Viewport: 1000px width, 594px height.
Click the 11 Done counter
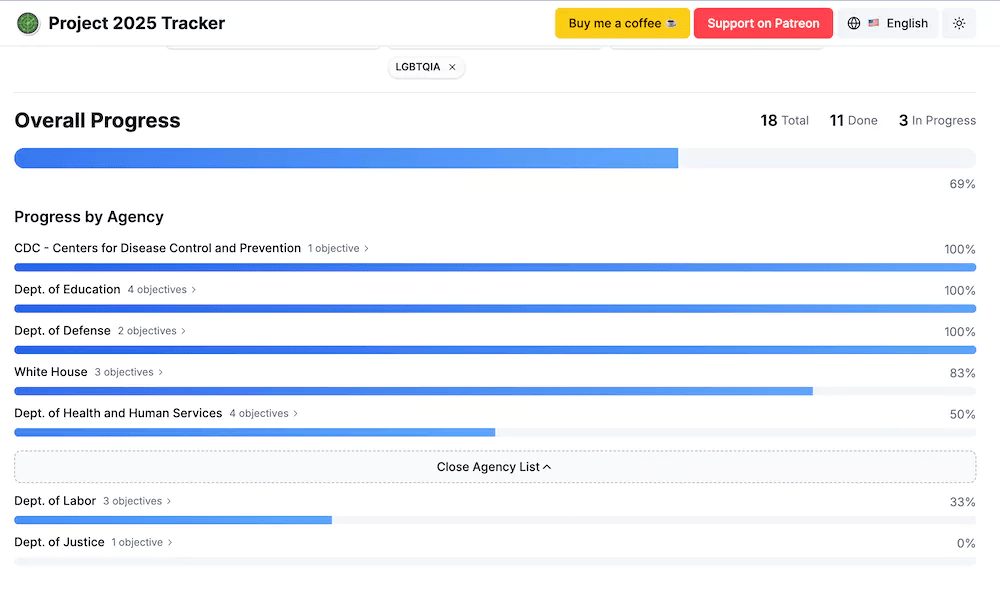[x=853, y=120]
